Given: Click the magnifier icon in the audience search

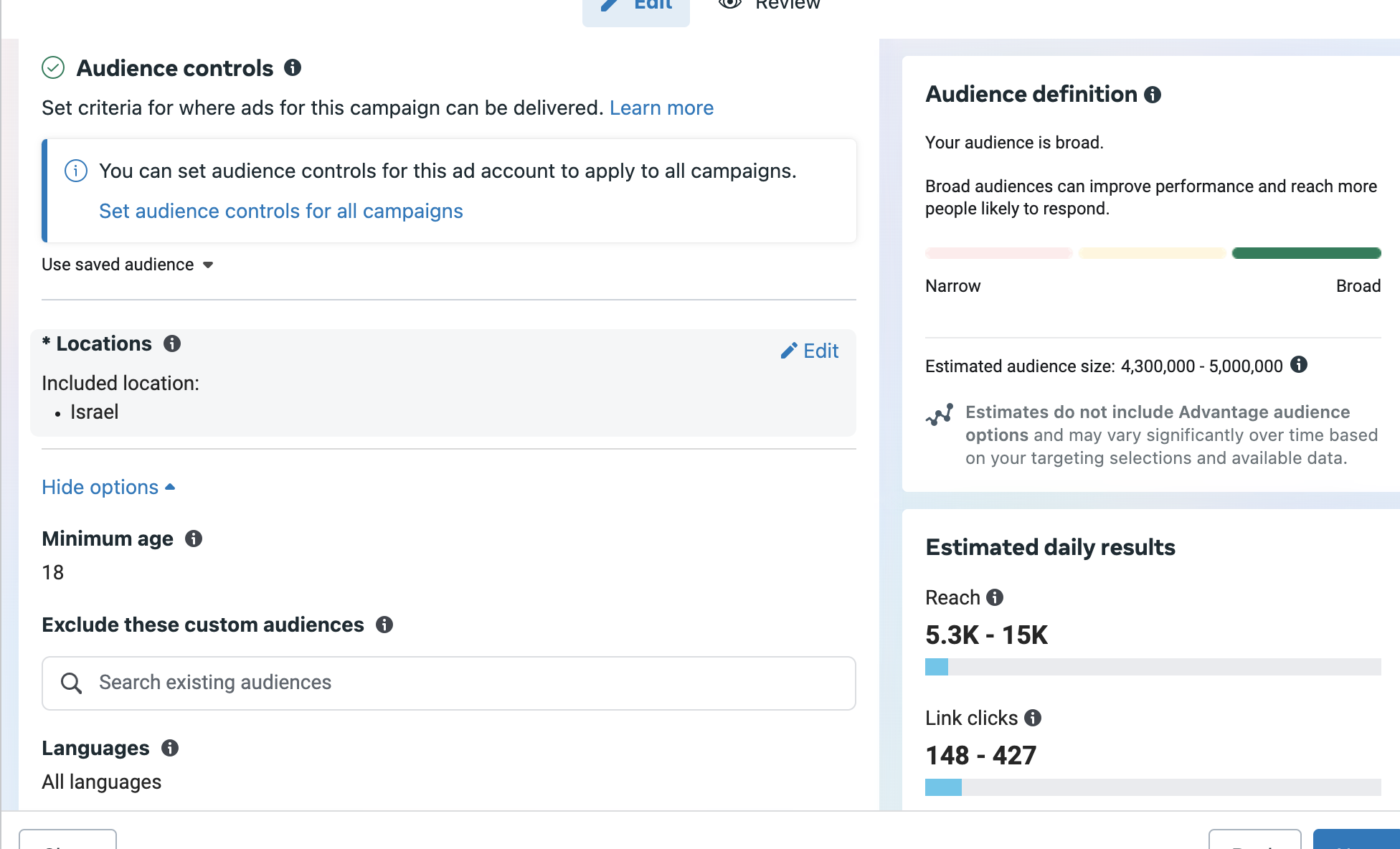Looking at the screenshot, I should click(71, 683).
